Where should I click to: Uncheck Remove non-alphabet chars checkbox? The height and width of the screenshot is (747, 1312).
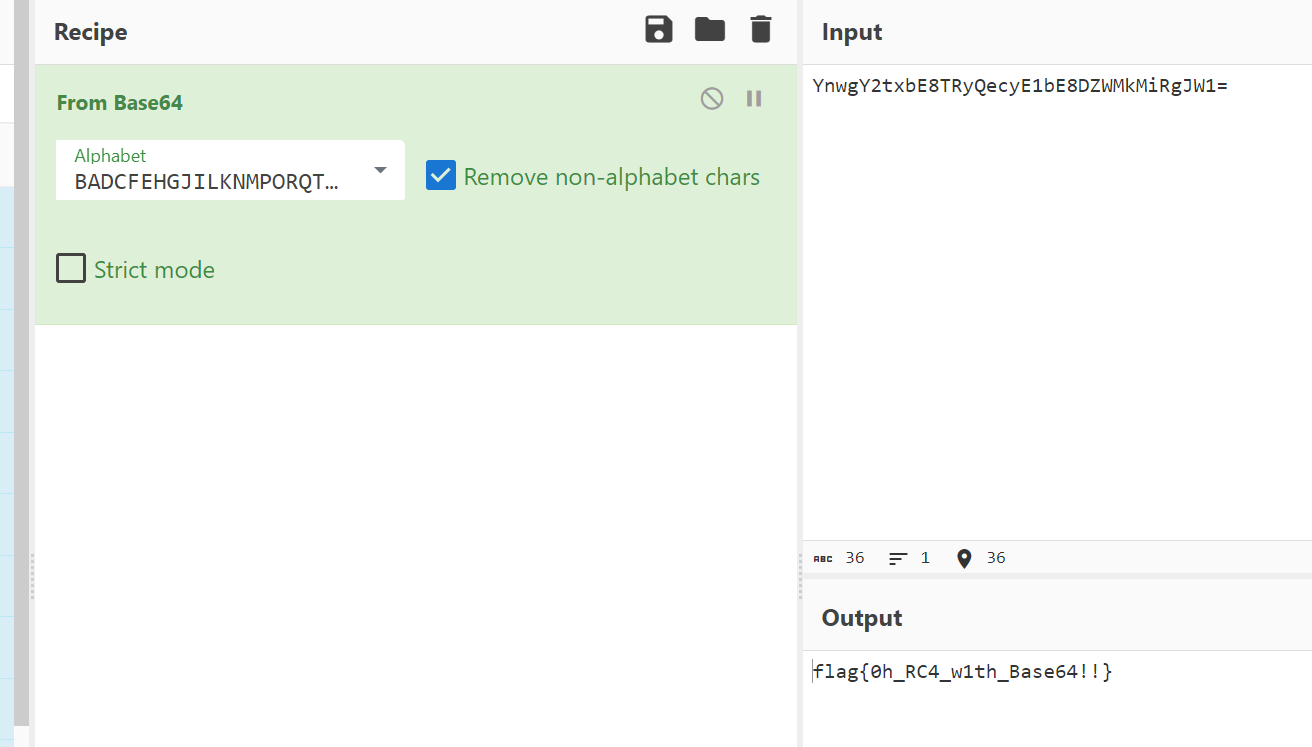pos(441,176)
